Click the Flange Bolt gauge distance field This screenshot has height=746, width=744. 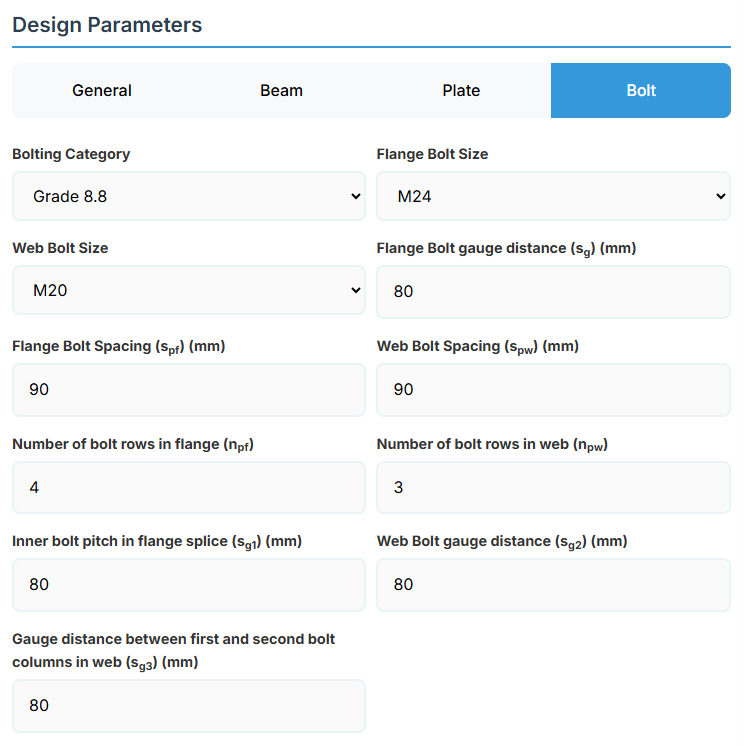[x=553, y=292]
